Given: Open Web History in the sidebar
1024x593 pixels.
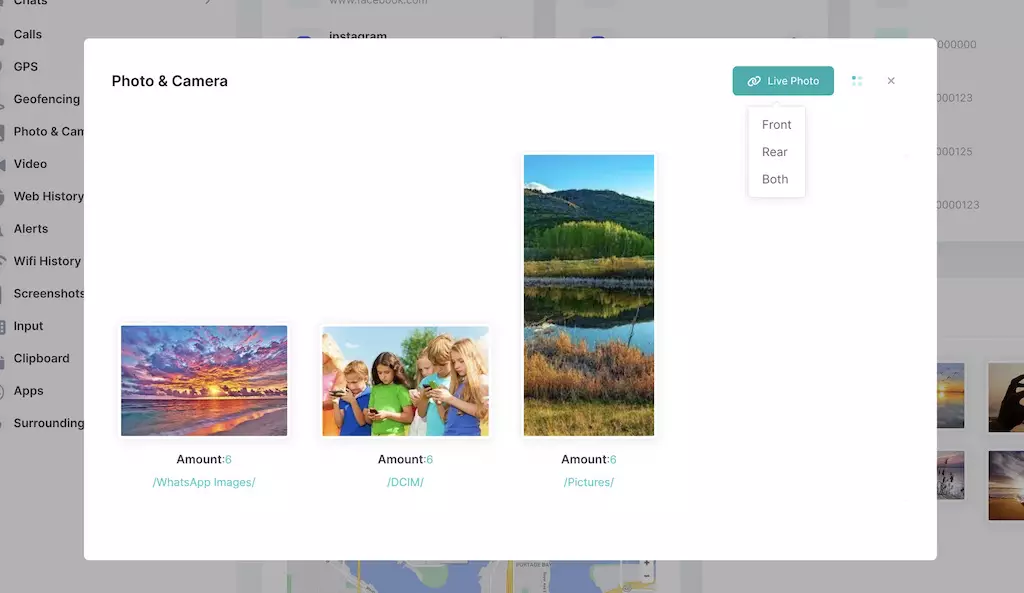Looking at the screenshot, I should 48,196.
